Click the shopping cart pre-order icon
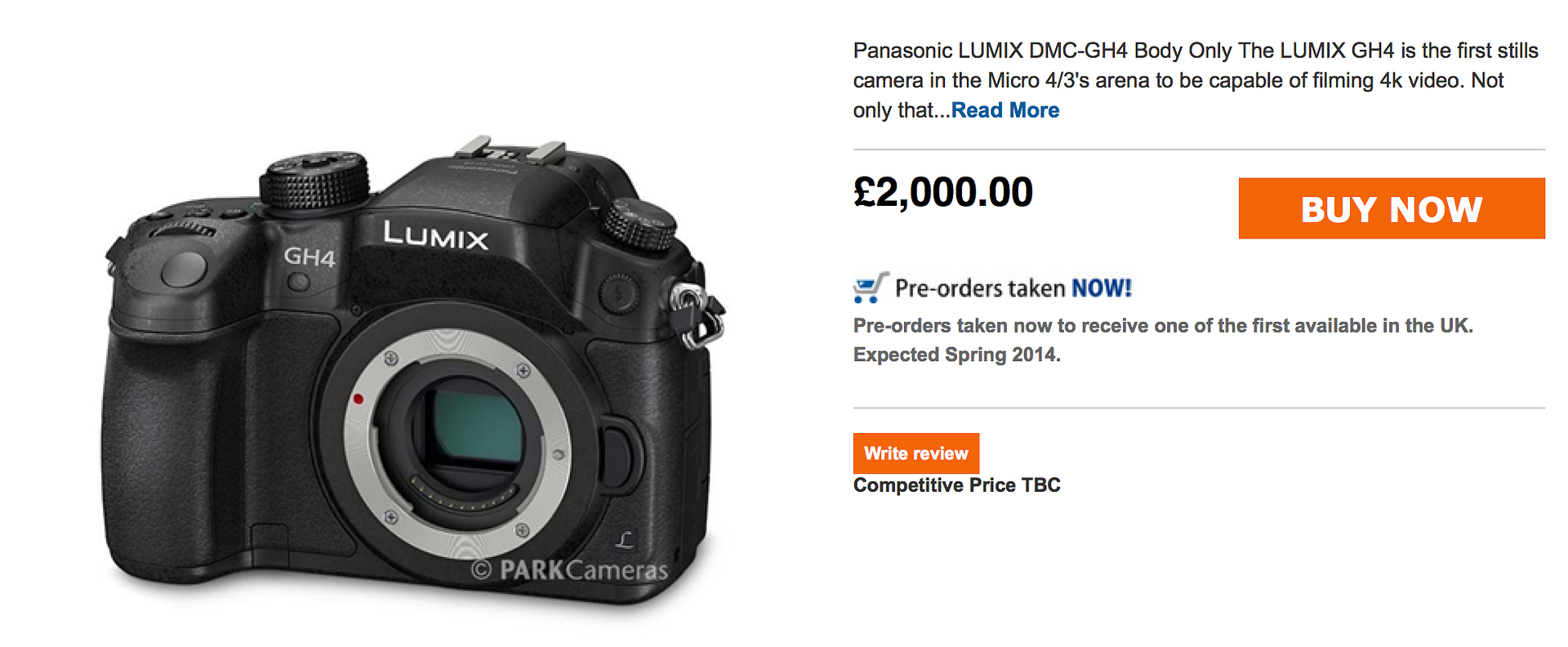The height and width of the screenshot is (647, 1568). pyautogui.click(x=871, y=288)
